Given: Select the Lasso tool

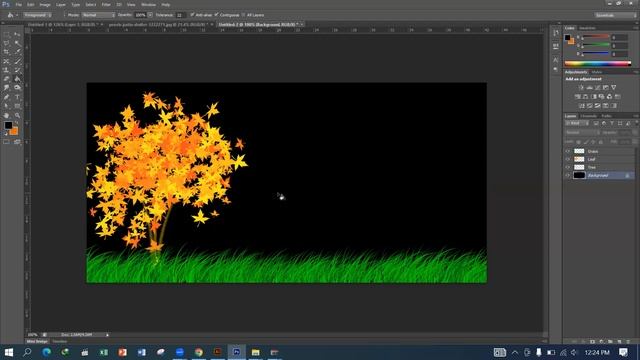Looking at the screenshot, I should coord(7,43).
